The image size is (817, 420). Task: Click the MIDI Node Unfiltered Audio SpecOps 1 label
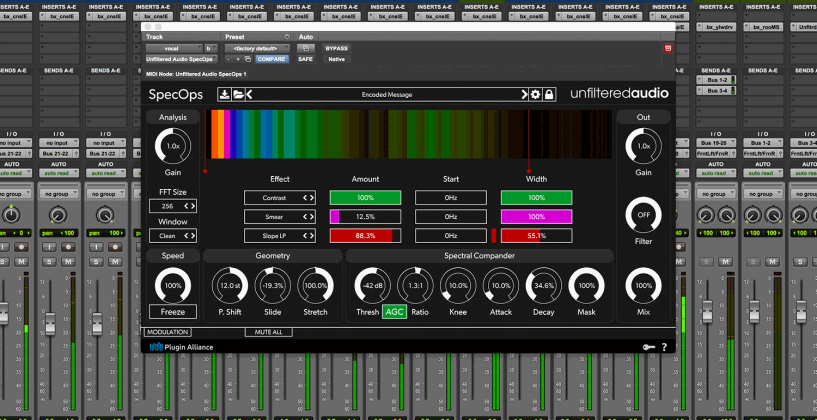(x=196, y=75)
